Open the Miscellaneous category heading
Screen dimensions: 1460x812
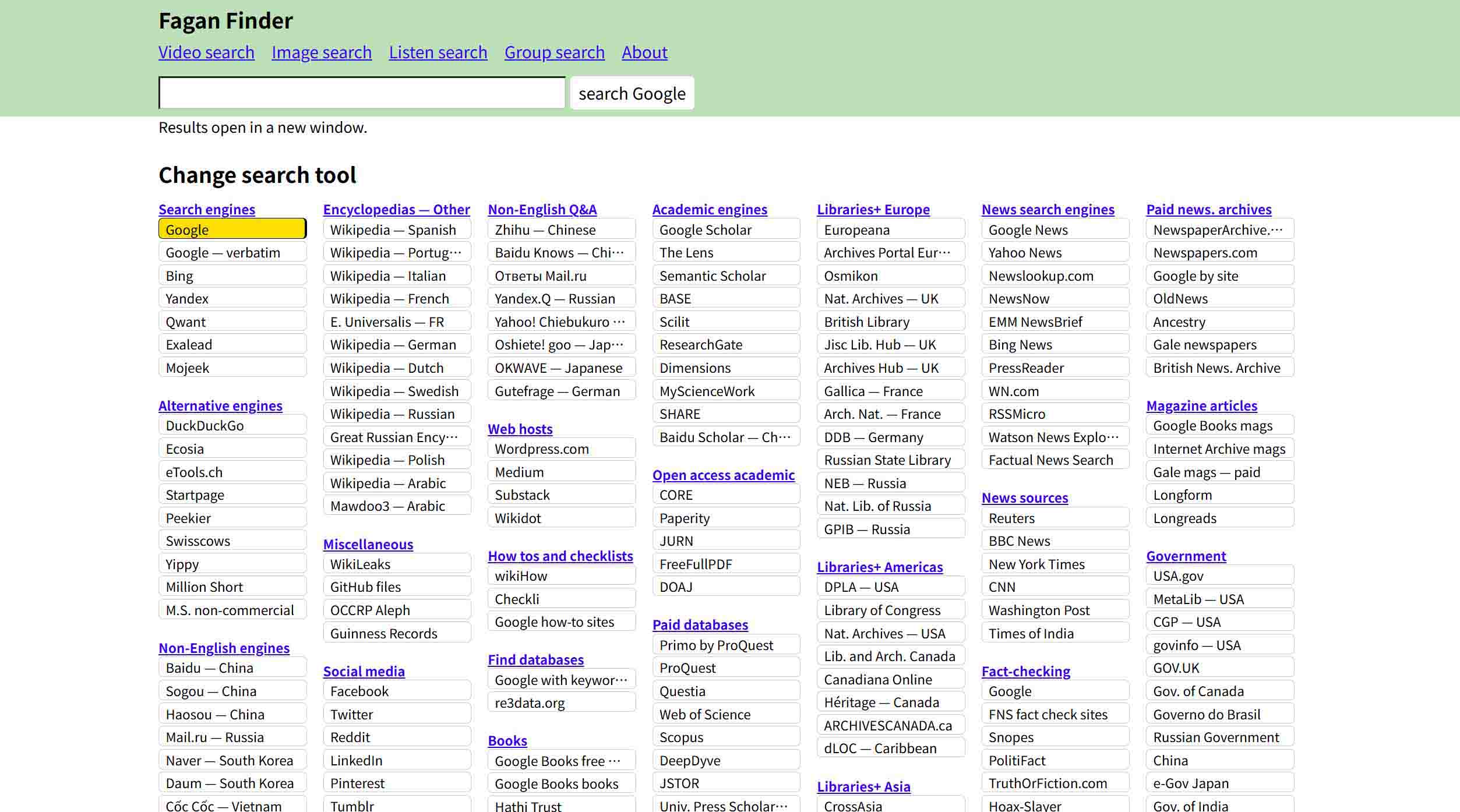368,545
